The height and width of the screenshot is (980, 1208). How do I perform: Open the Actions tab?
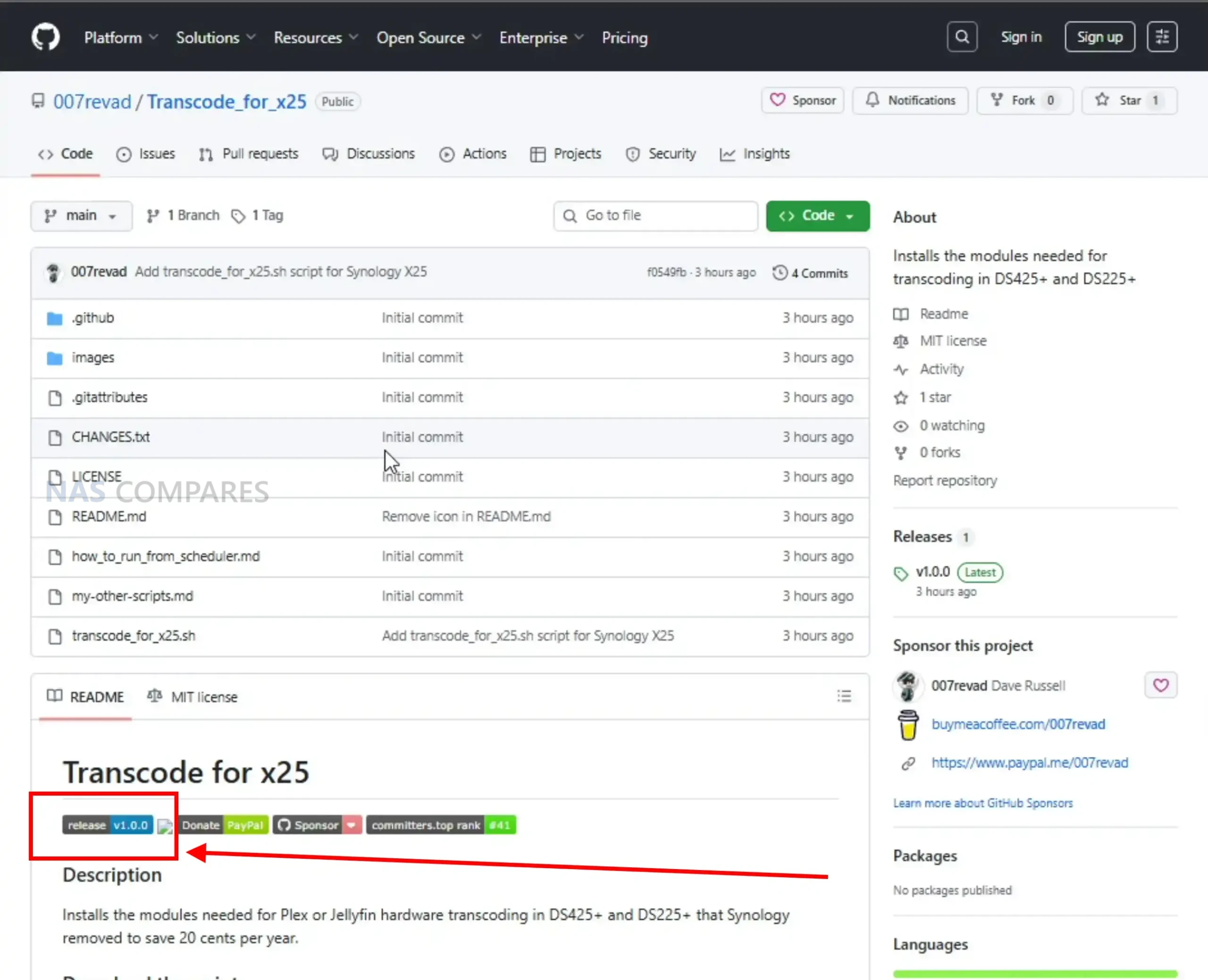473,154
